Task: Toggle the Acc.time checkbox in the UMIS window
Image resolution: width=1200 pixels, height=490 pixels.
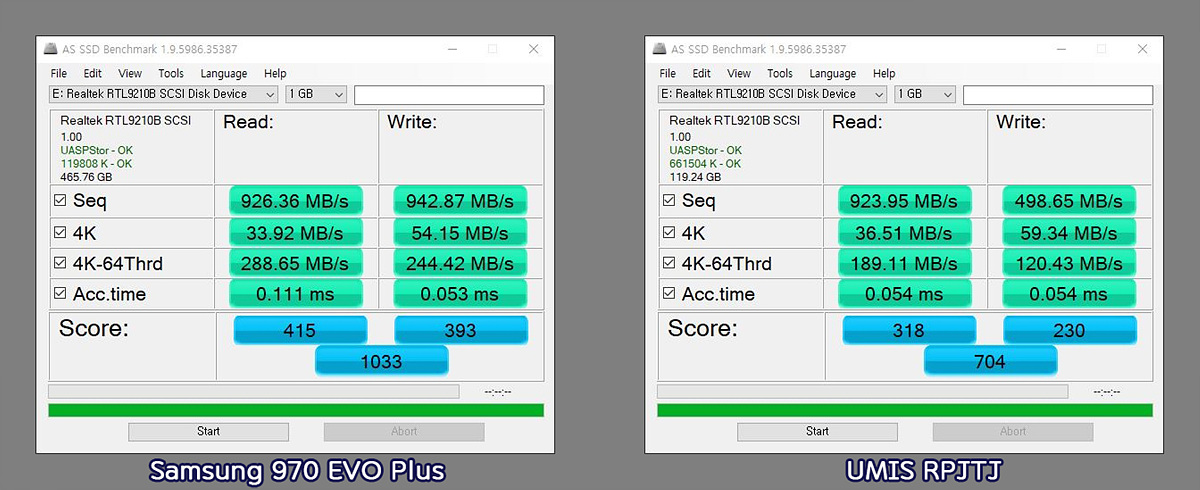Action: point(669,294)
